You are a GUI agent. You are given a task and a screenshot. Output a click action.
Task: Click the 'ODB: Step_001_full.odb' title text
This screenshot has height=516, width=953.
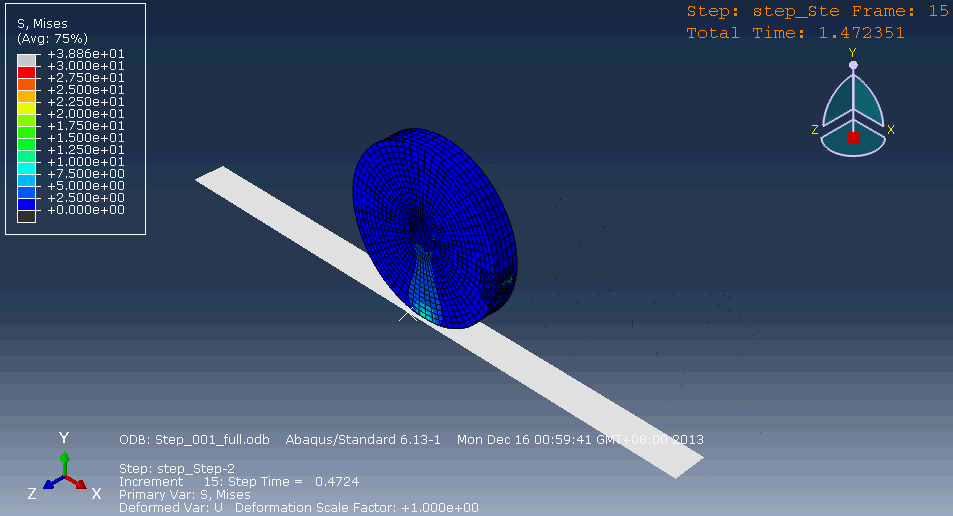[194, 439]
